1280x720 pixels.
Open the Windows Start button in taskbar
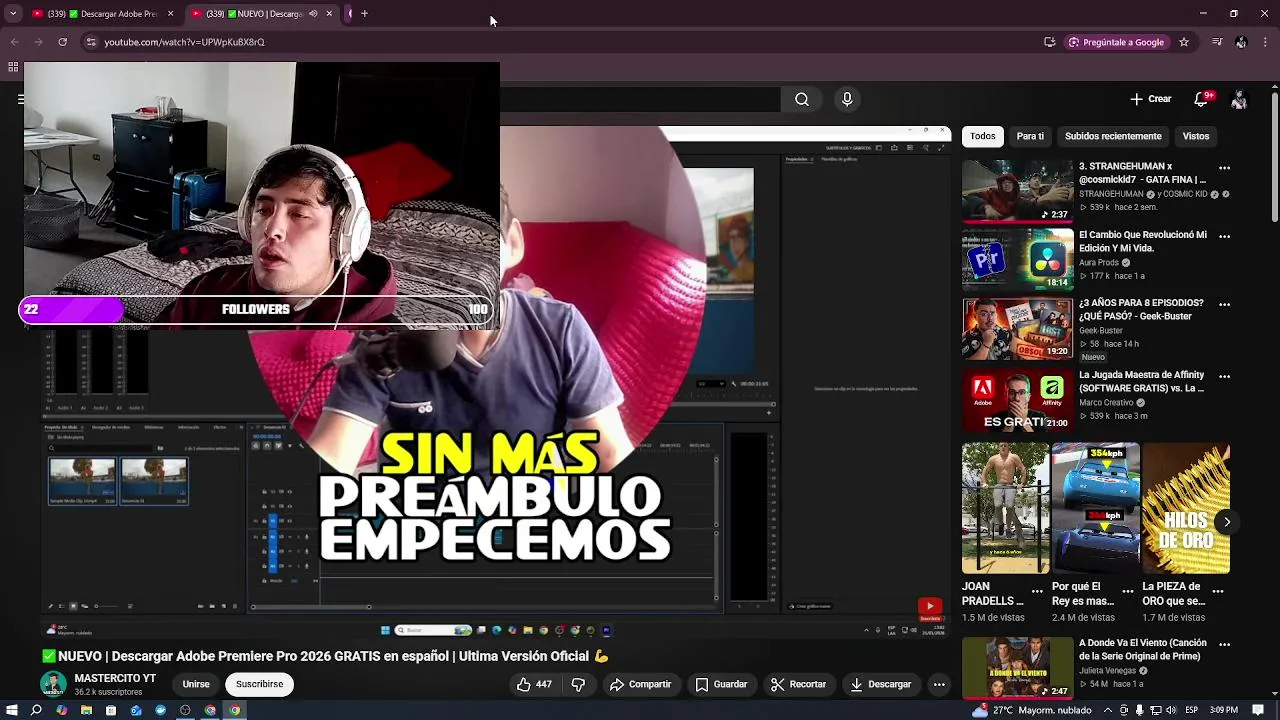point(12,710)
